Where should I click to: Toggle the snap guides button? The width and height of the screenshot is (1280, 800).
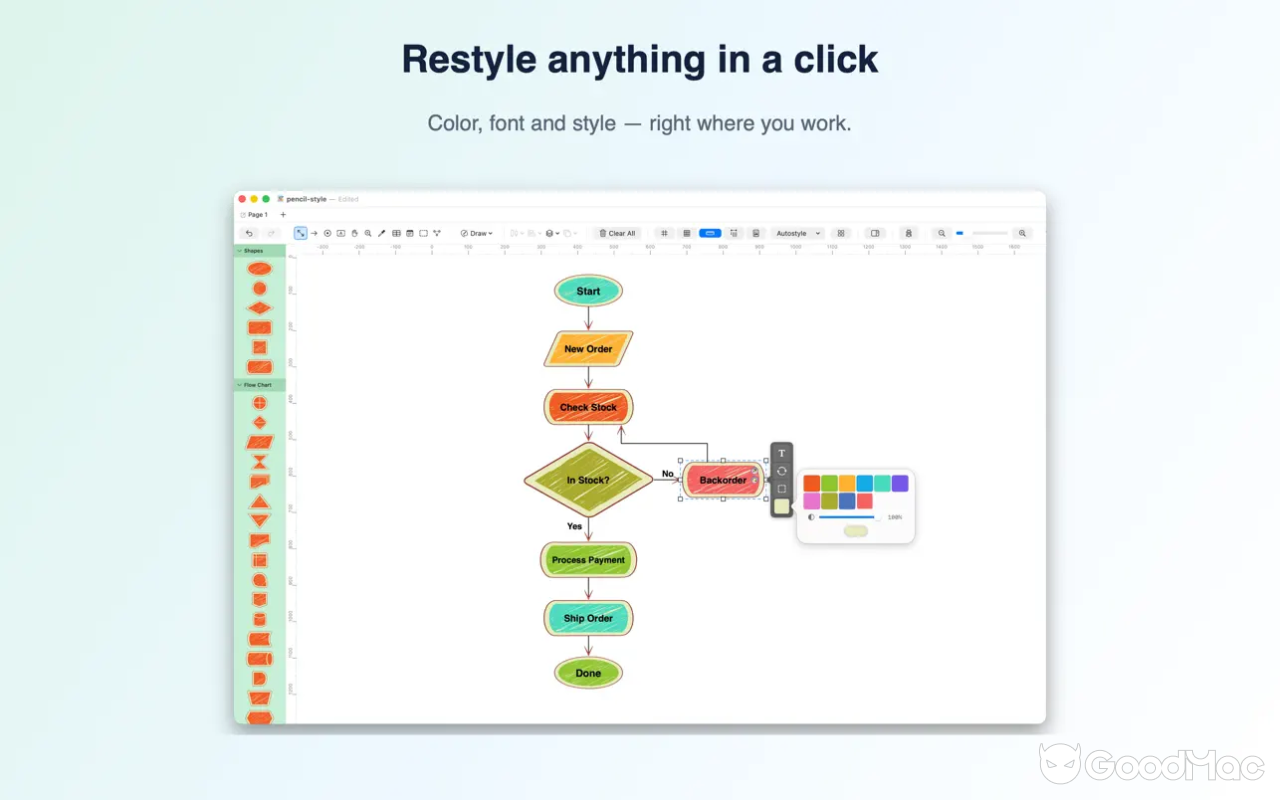point(734,233)
